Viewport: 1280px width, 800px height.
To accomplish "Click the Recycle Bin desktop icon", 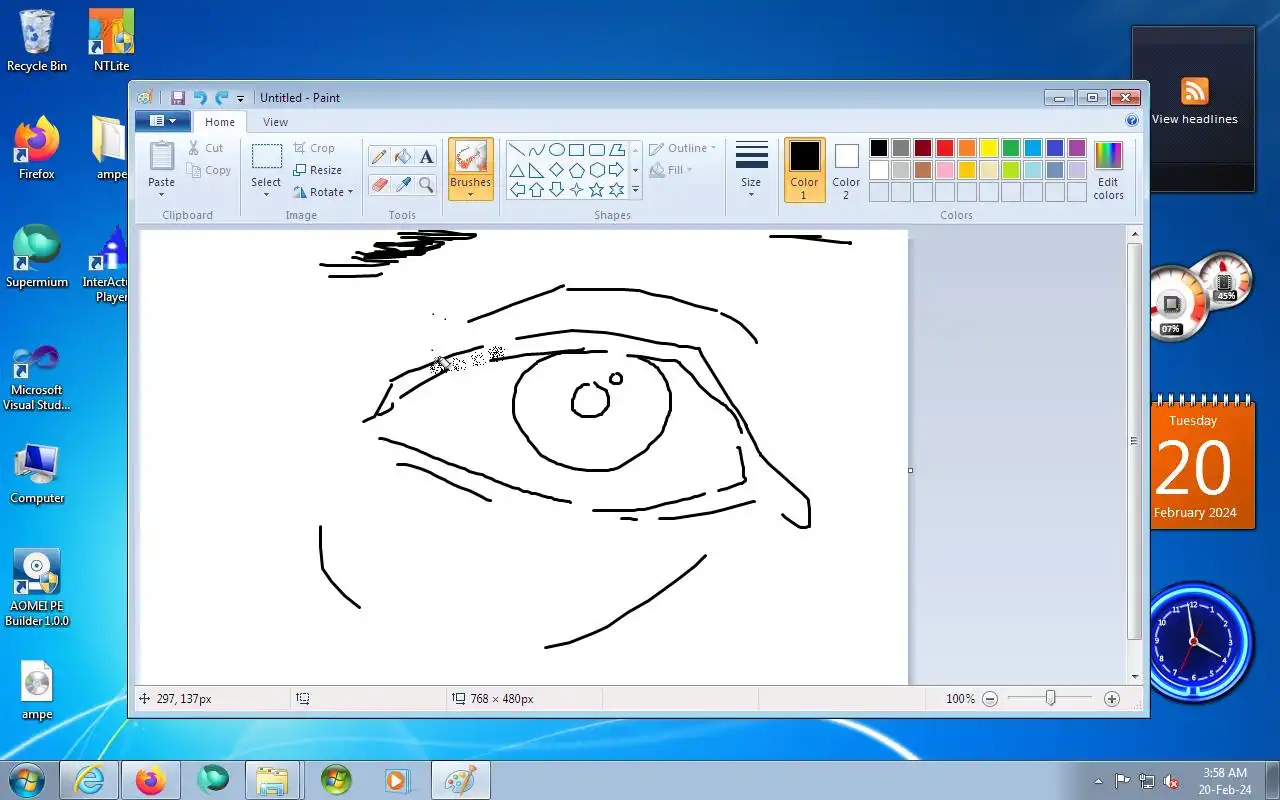I will 37,41.
